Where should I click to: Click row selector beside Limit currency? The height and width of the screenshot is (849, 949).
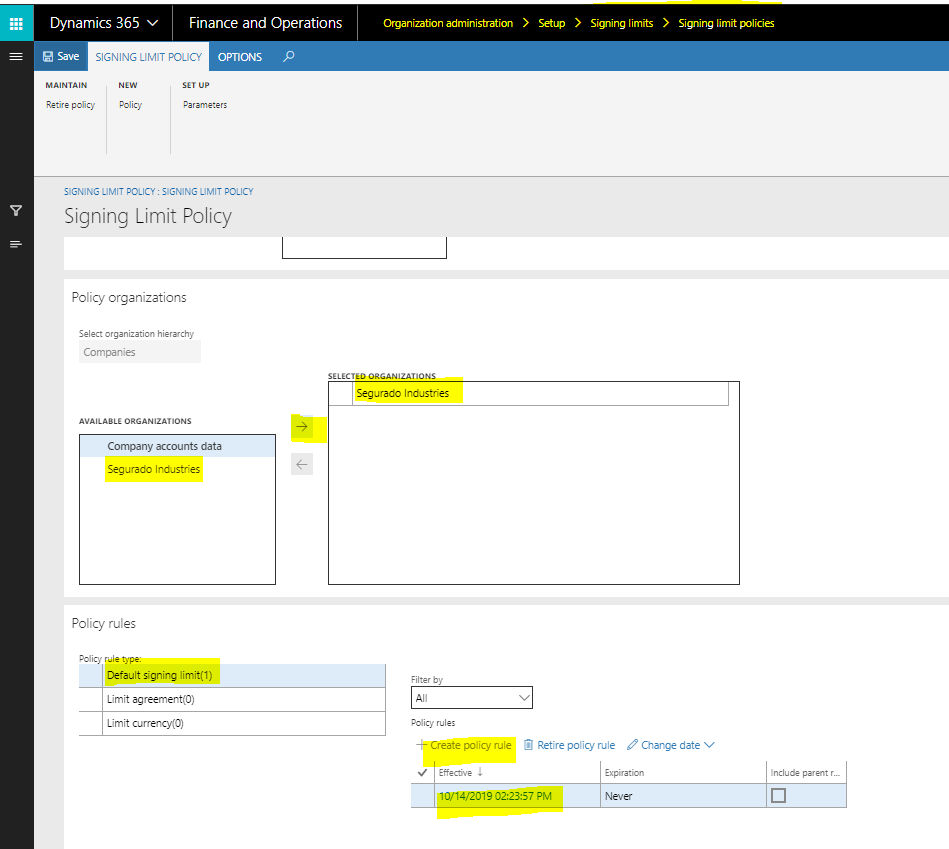click(91, 723)
